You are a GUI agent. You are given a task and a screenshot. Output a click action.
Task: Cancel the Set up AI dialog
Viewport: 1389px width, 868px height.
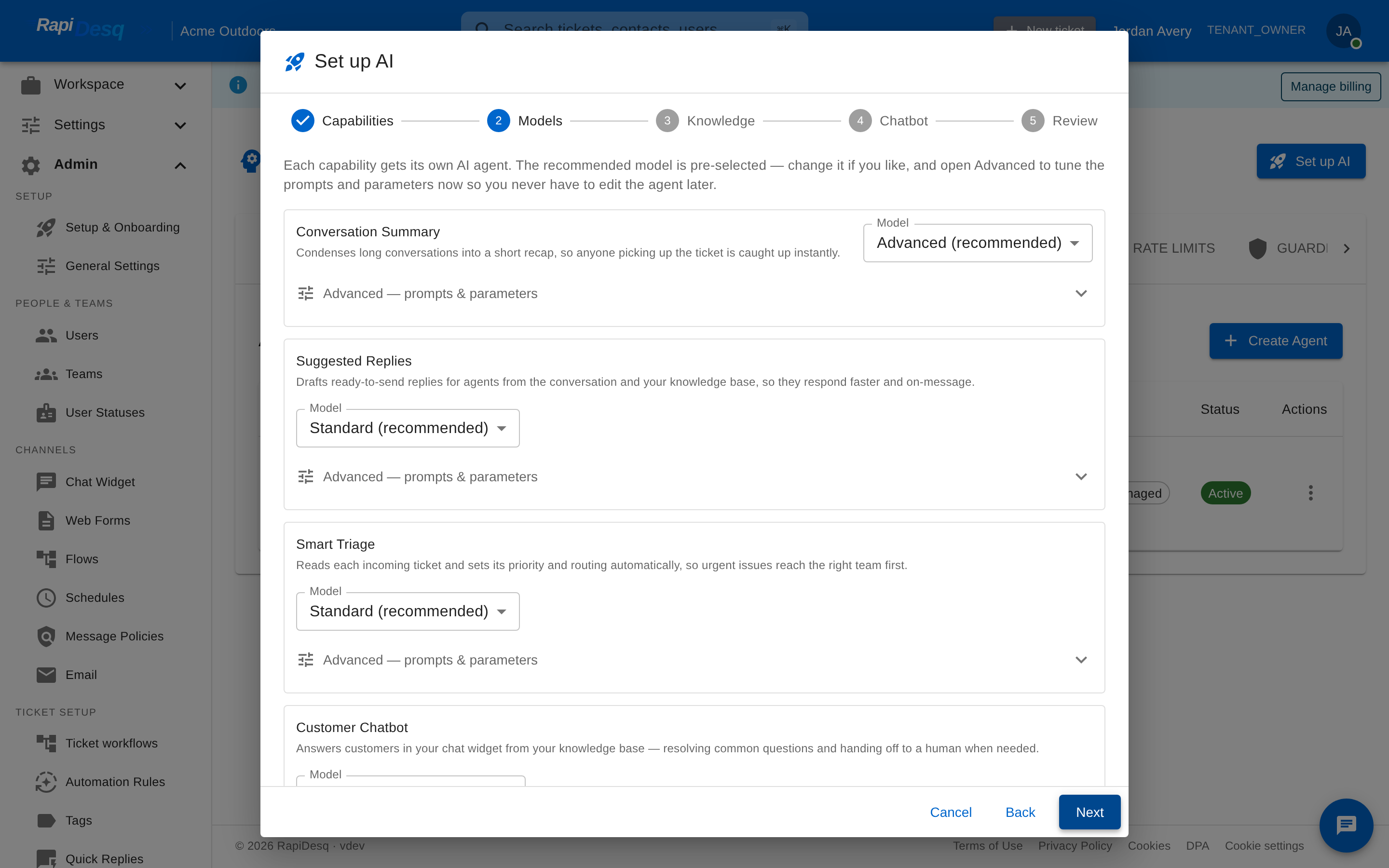click(x=951, y=813)
